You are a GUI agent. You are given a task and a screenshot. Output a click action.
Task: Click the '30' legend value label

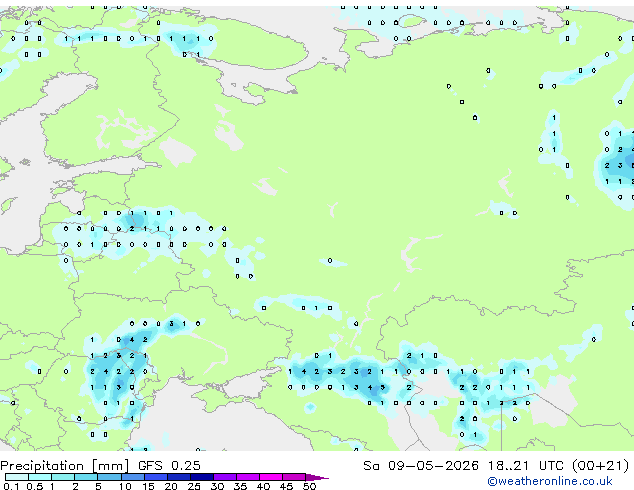(x=218, y=486)
